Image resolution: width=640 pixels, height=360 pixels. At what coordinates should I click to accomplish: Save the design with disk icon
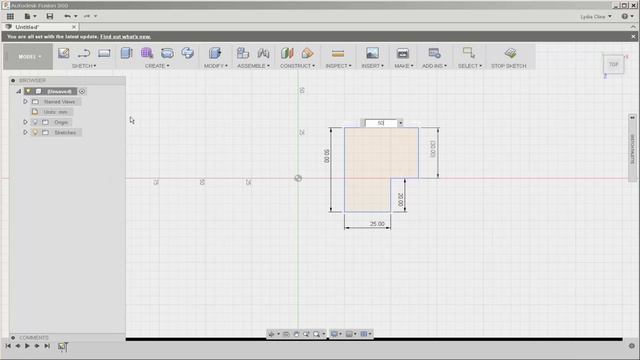click(x=49, y=16)
